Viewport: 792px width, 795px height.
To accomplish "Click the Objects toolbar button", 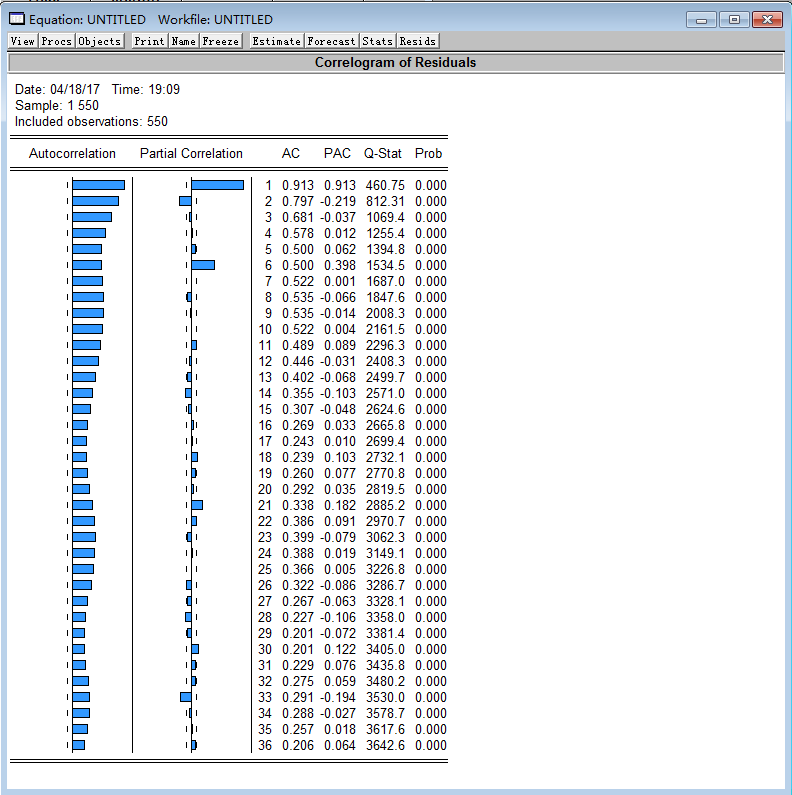I will (x=99, y=41).
